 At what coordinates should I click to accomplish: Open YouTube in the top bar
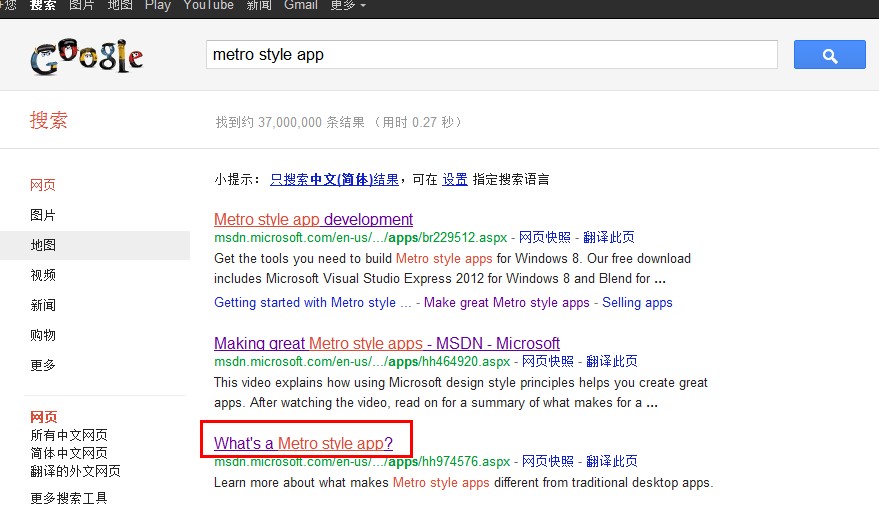[209, 6]
